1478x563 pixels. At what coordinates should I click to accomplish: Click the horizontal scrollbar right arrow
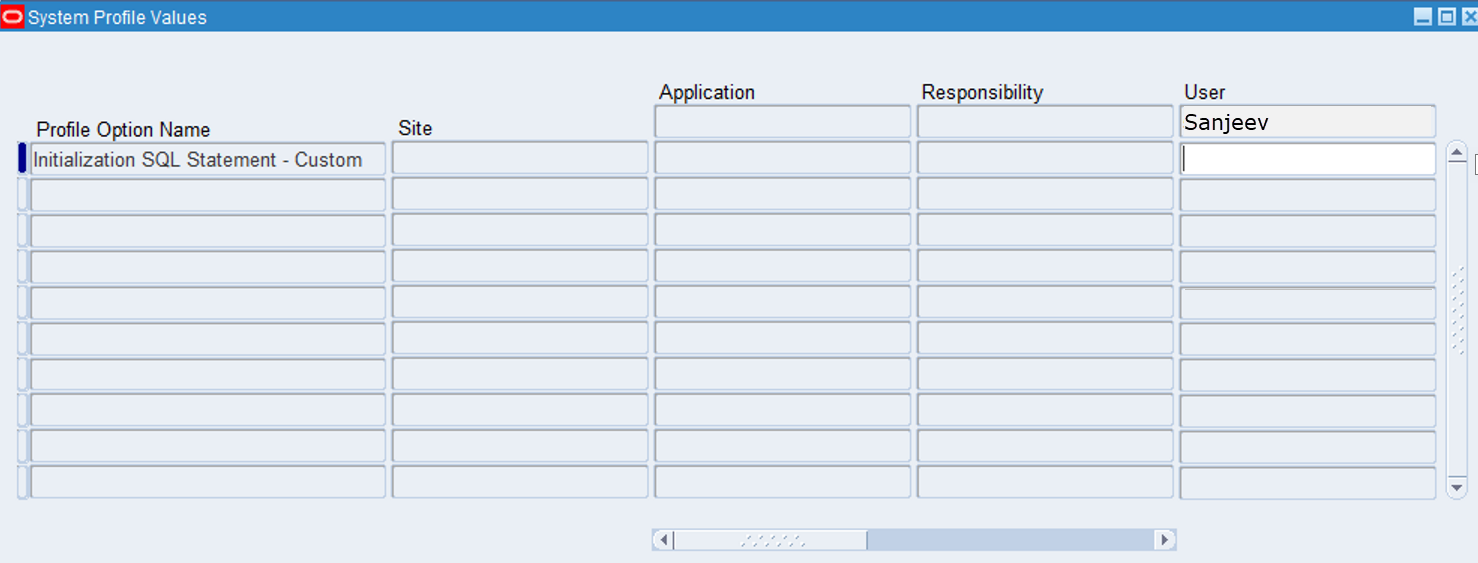tap(1164, 540)
